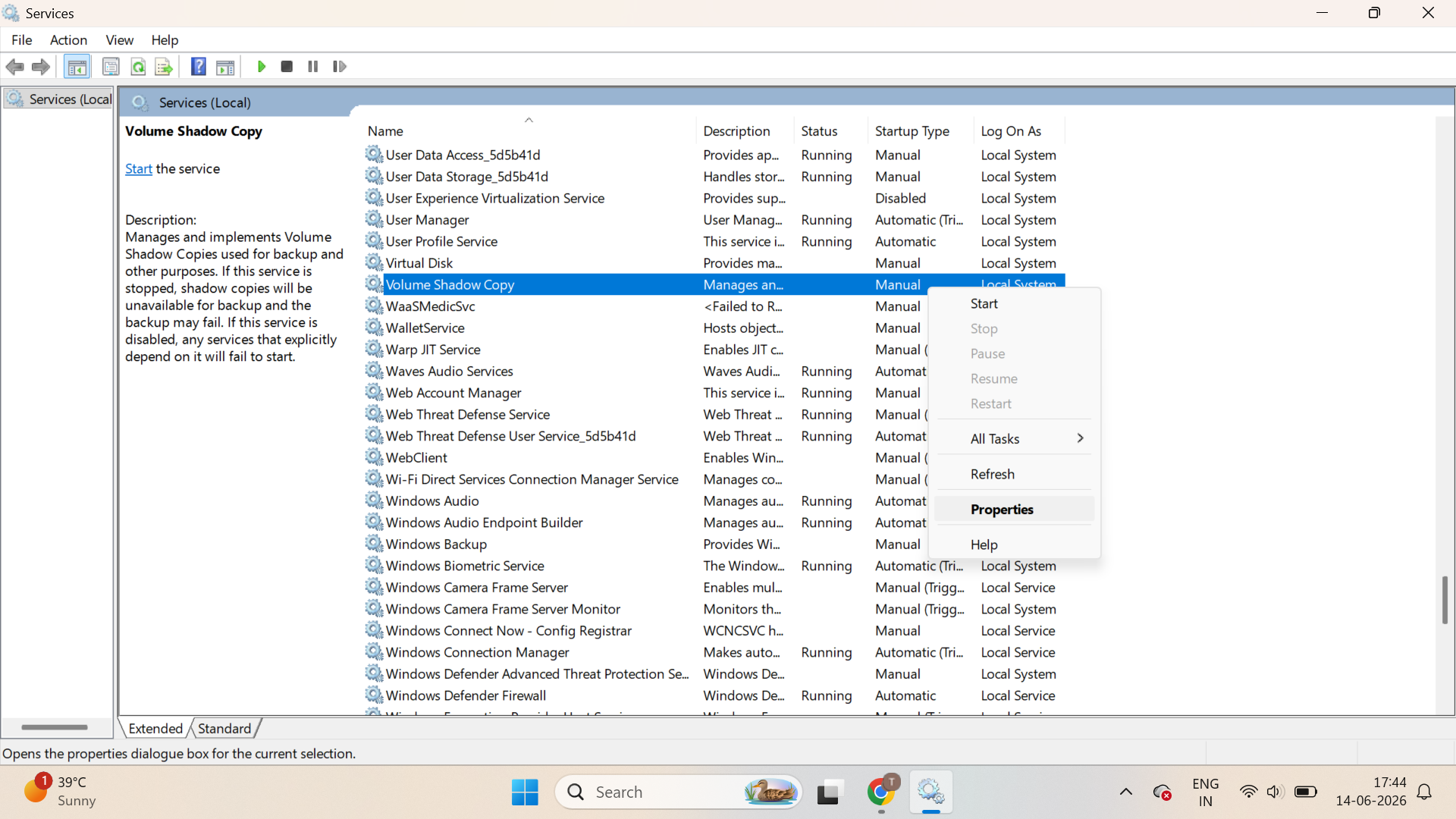This screenshot has width=1456, height=819.
Task: Sort by the Startup Type column header
Action: [x=921, y=130]
